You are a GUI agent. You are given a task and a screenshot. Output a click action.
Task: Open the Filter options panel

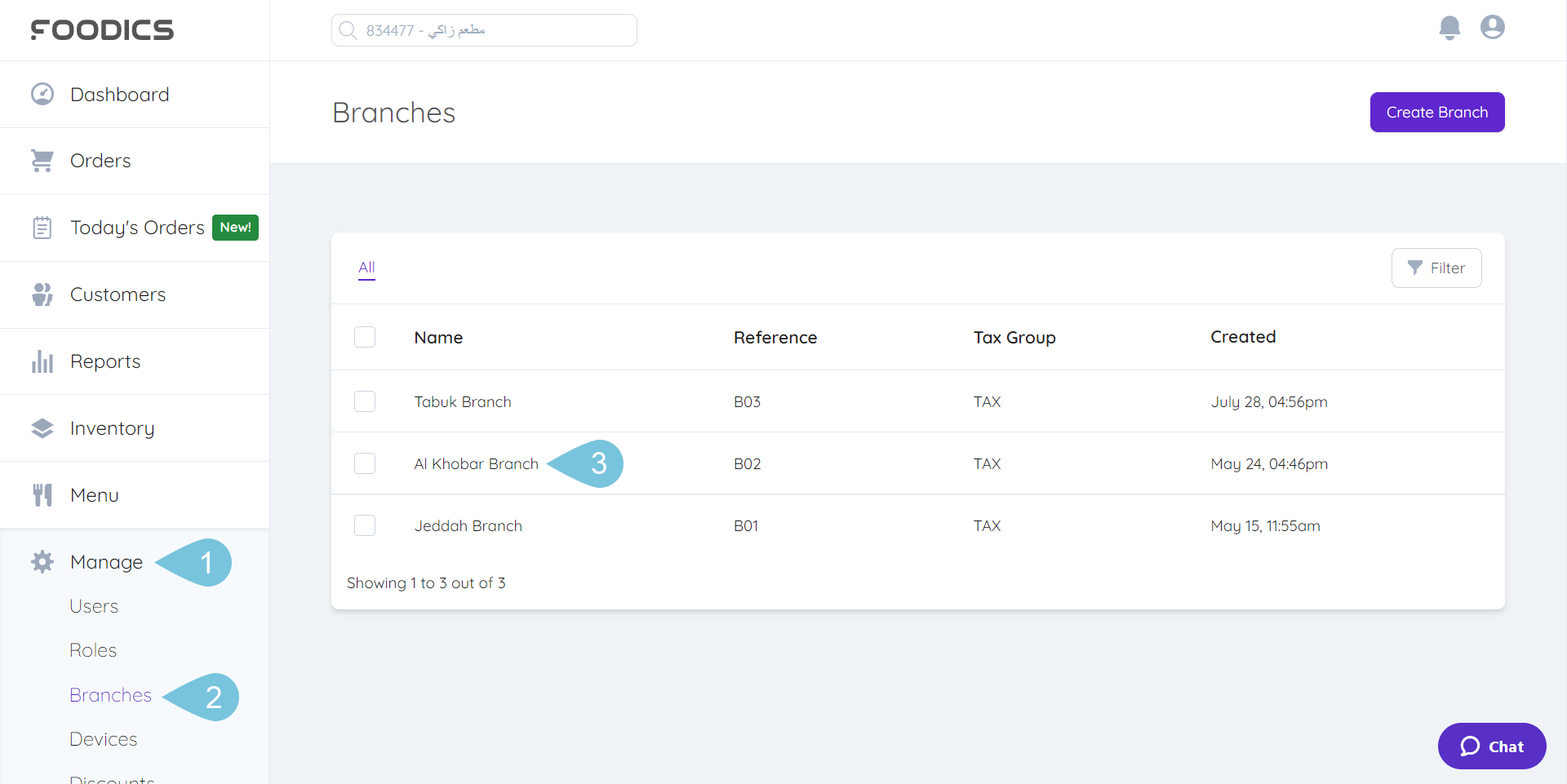tap(1436, 268)
